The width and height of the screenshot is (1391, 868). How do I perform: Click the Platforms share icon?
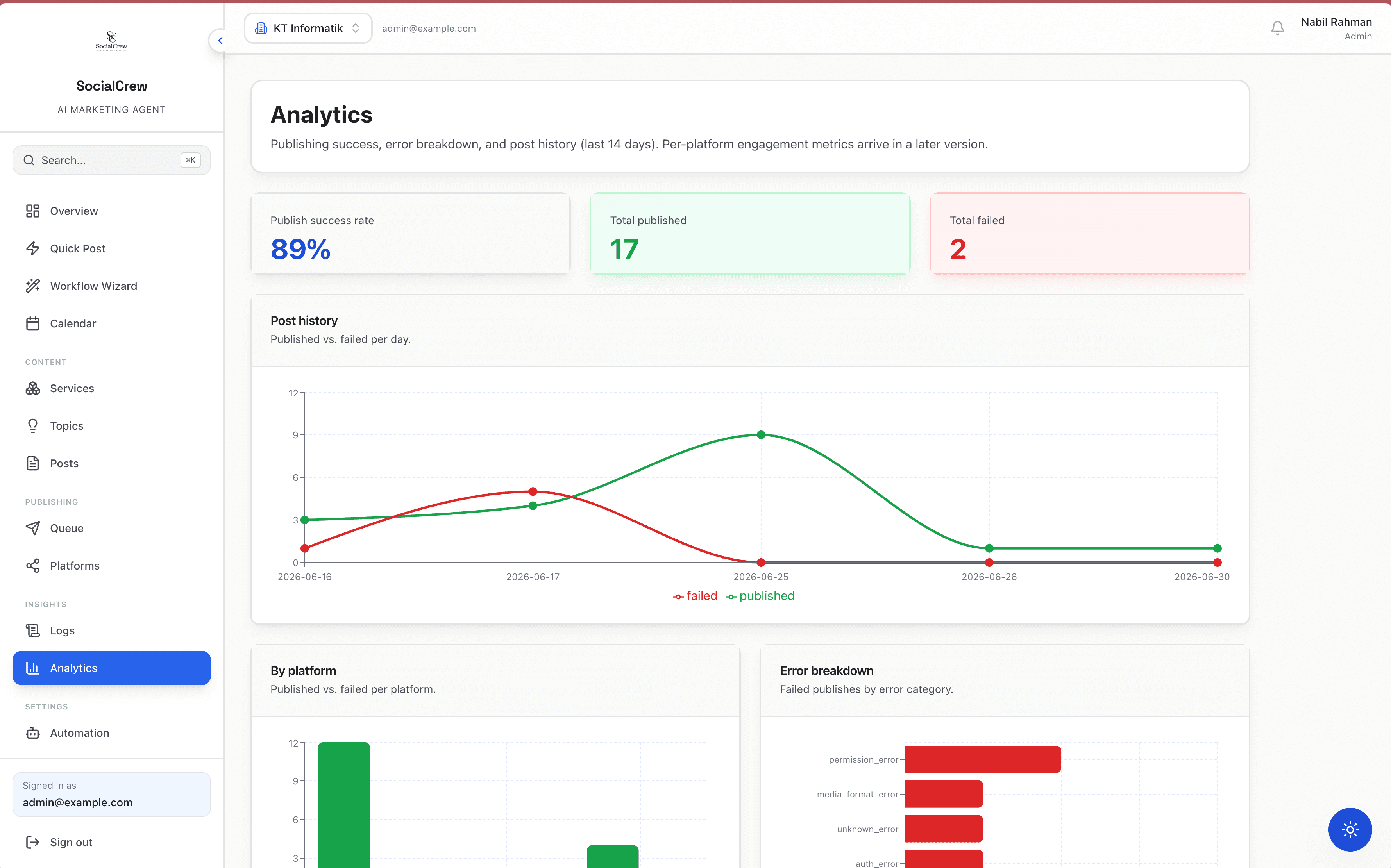click(33, 566)
